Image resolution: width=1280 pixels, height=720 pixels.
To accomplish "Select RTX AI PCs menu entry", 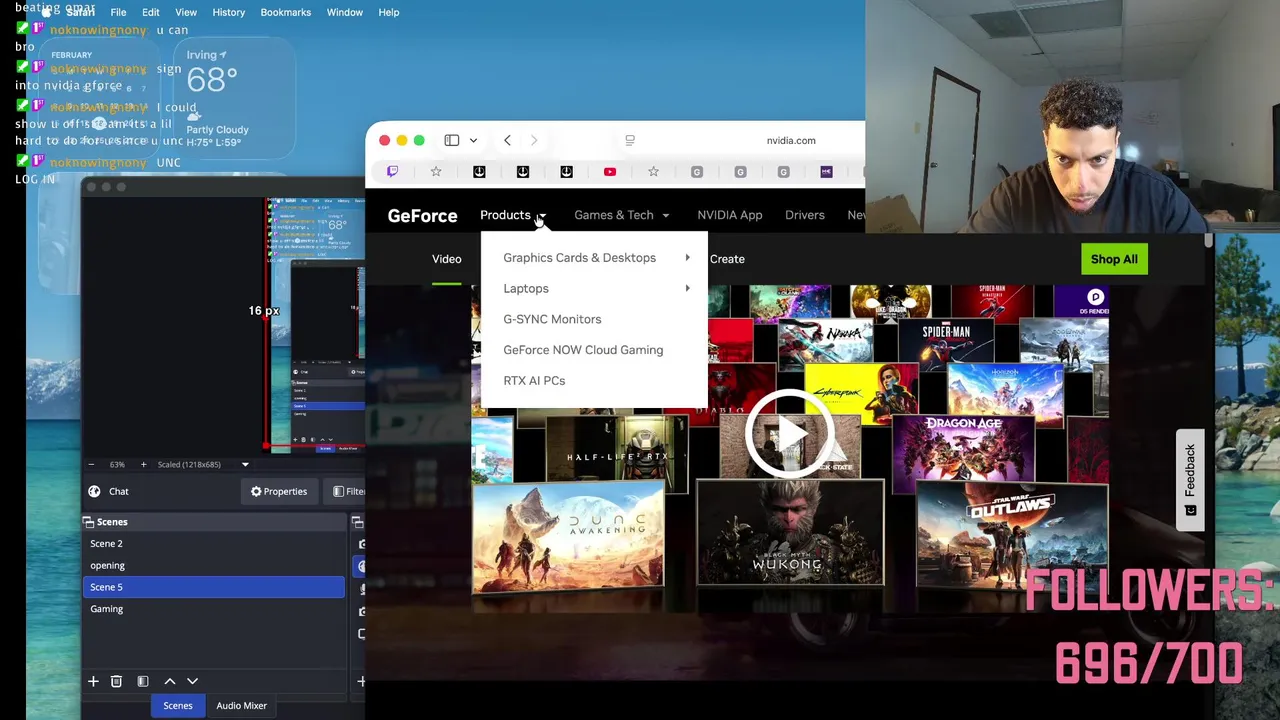I will [534, 381].
